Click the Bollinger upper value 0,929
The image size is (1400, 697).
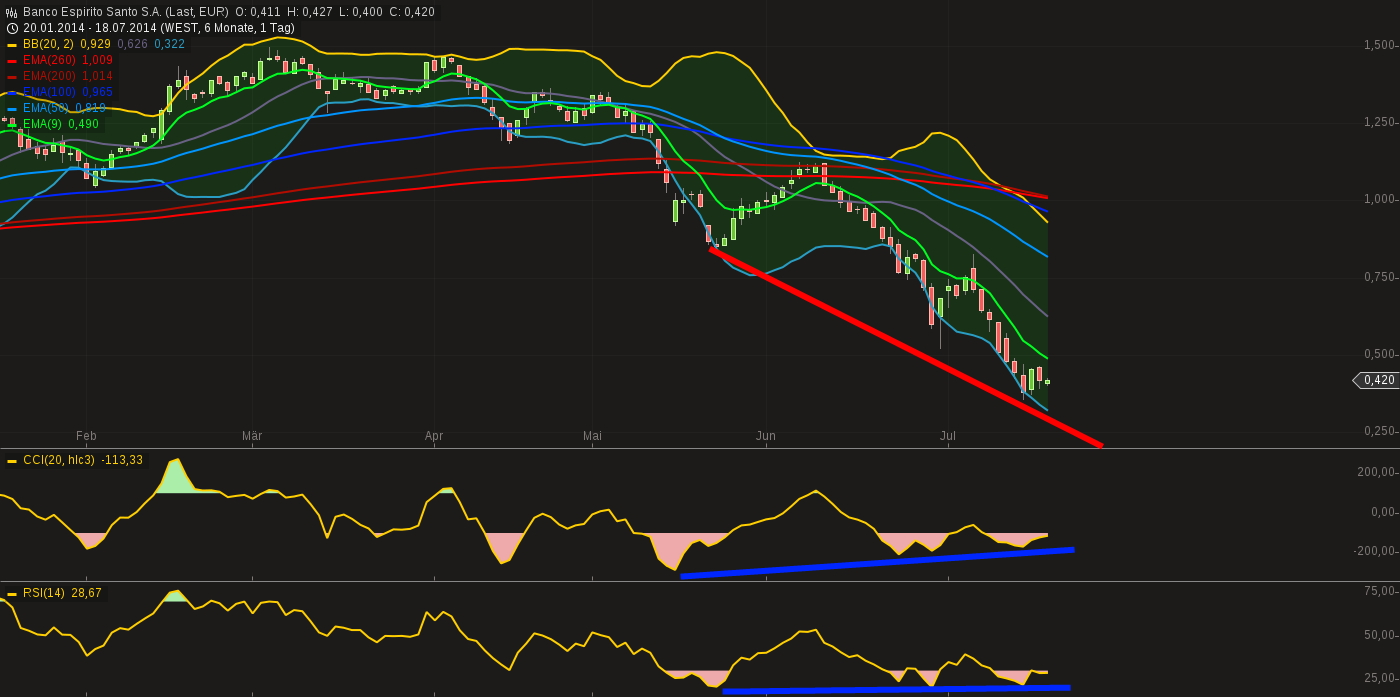click(x=96, y=44)
